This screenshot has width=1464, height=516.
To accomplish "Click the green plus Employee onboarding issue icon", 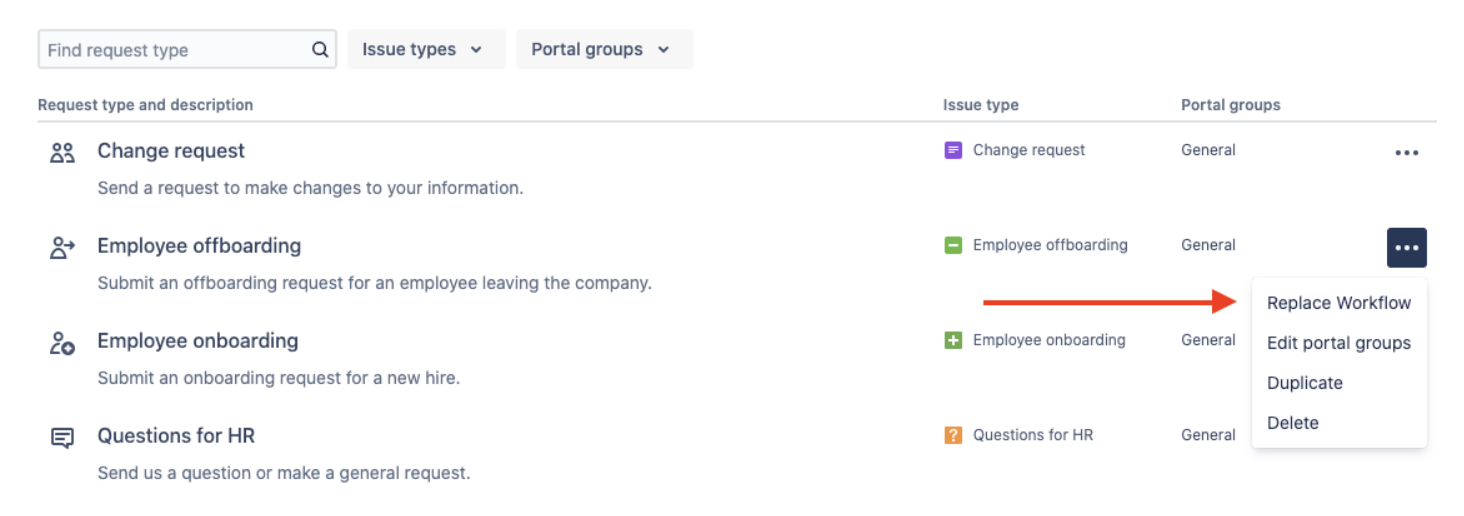I will tap(953, 340).
